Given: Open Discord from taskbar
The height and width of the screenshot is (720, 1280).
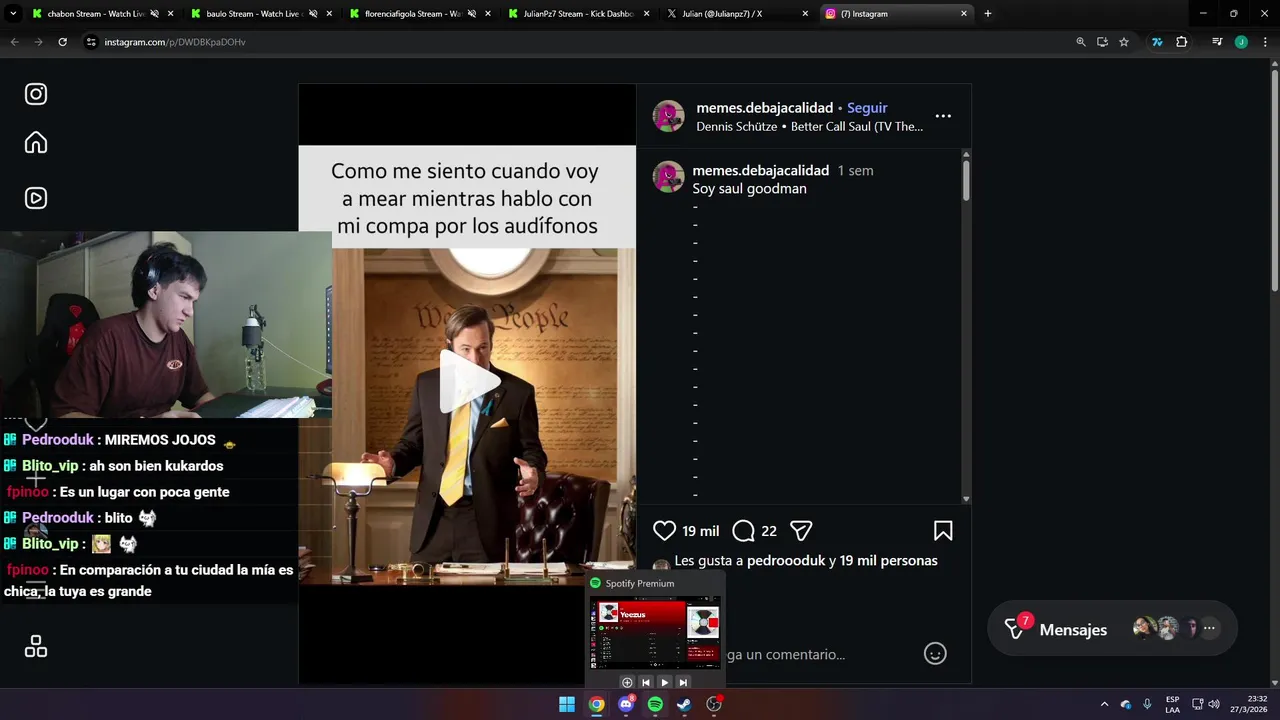Looking at the screenshot, I should pyautogui.click(x=626, y=704).
